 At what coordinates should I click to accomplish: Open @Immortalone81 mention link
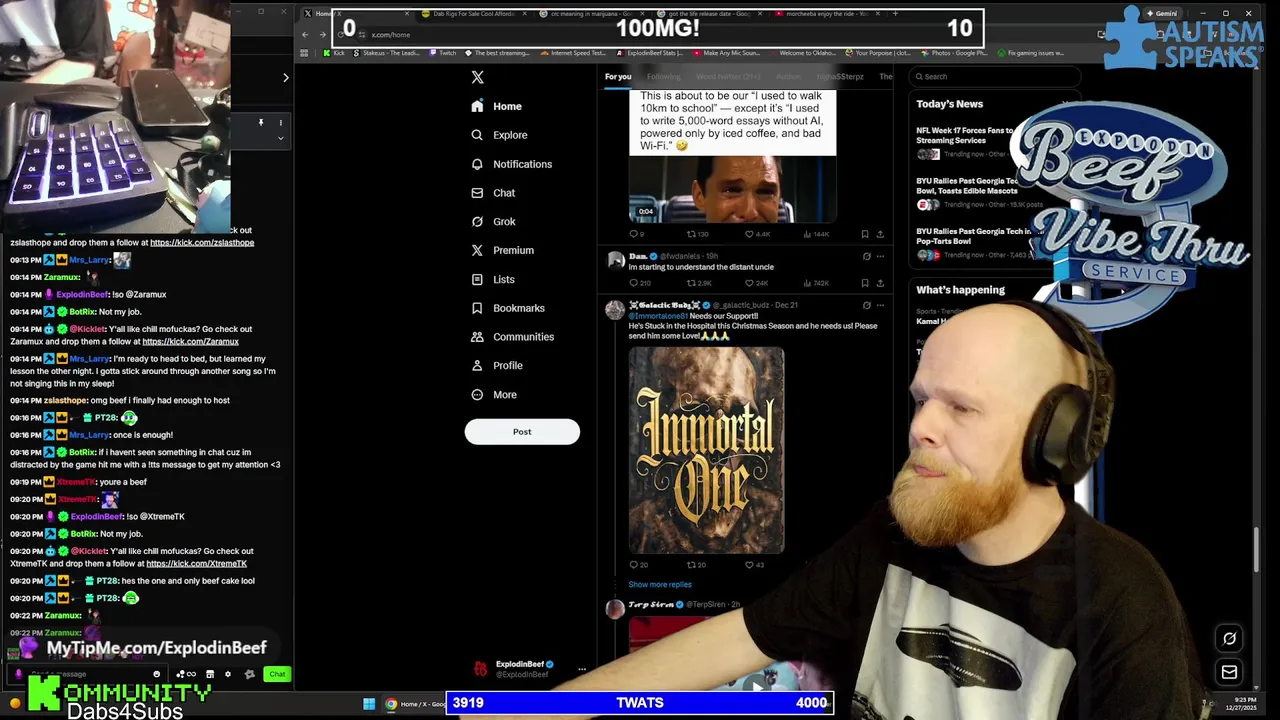658,316
